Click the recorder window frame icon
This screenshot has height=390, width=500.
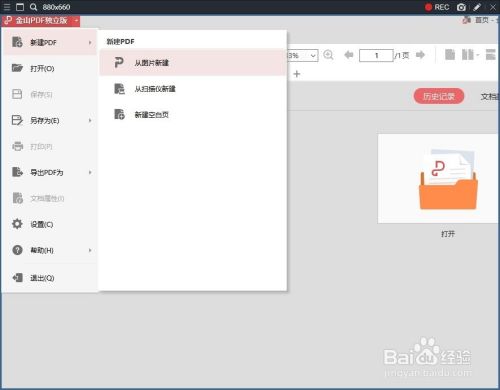pos(20,7)
